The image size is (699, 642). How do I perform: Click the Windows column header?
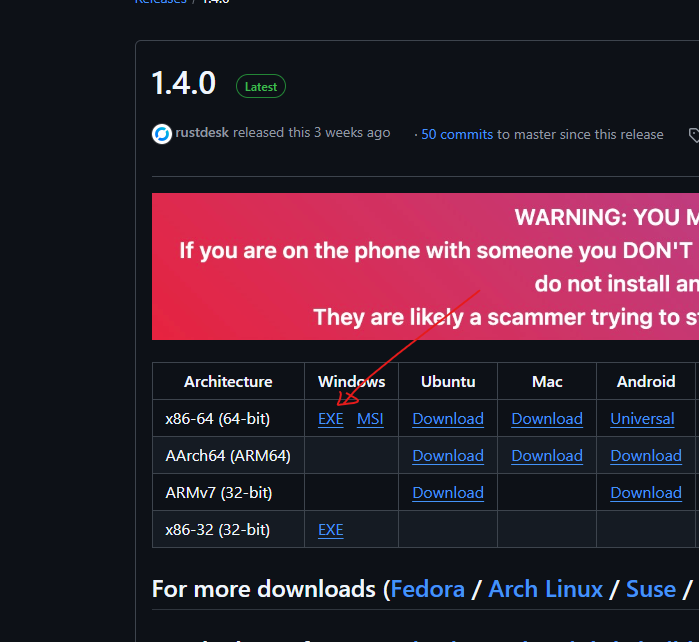(351, 382)
